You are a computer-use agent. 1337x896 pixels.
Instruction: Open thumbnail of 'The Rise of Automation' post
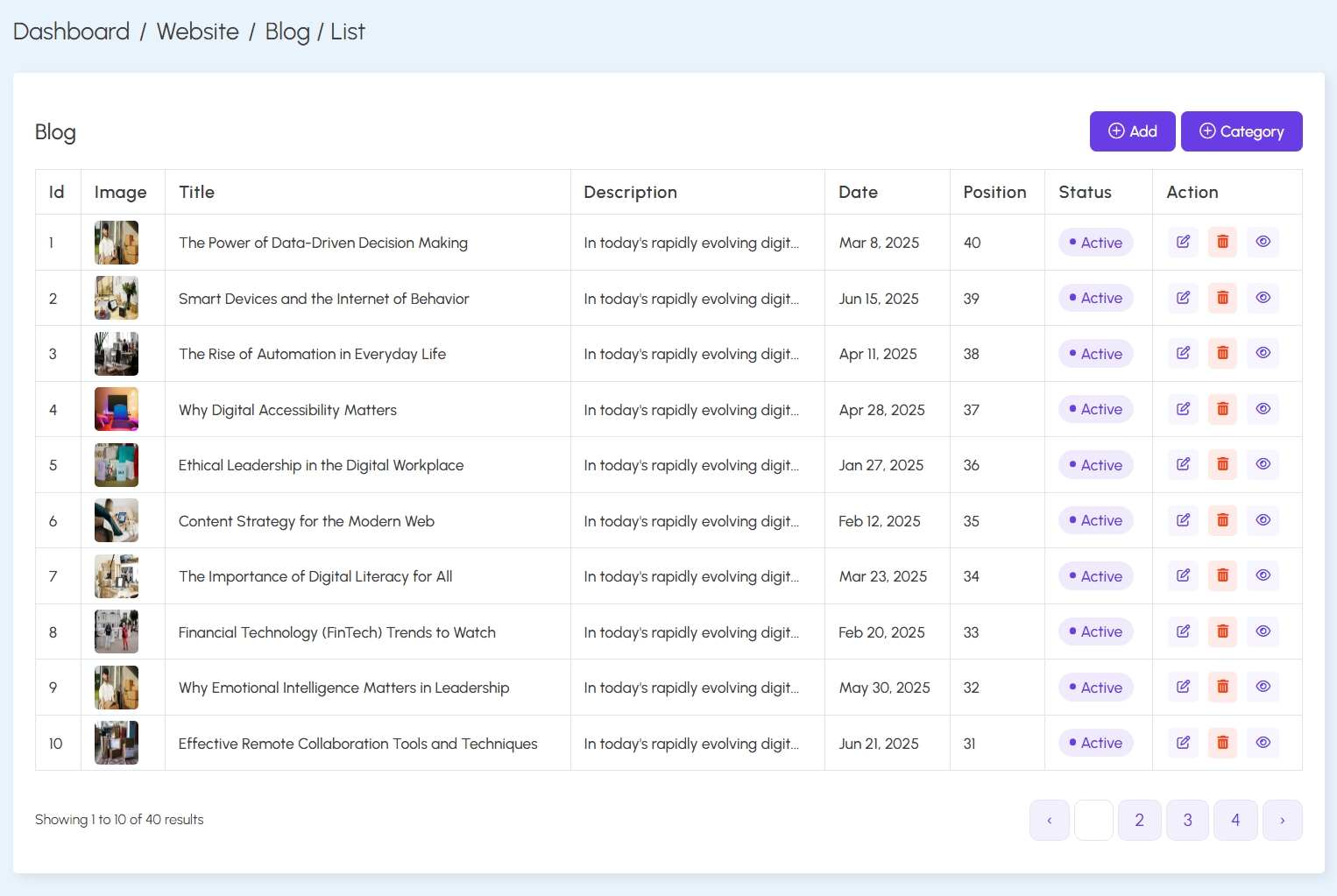pyautogui.click(x=117, y=354)
